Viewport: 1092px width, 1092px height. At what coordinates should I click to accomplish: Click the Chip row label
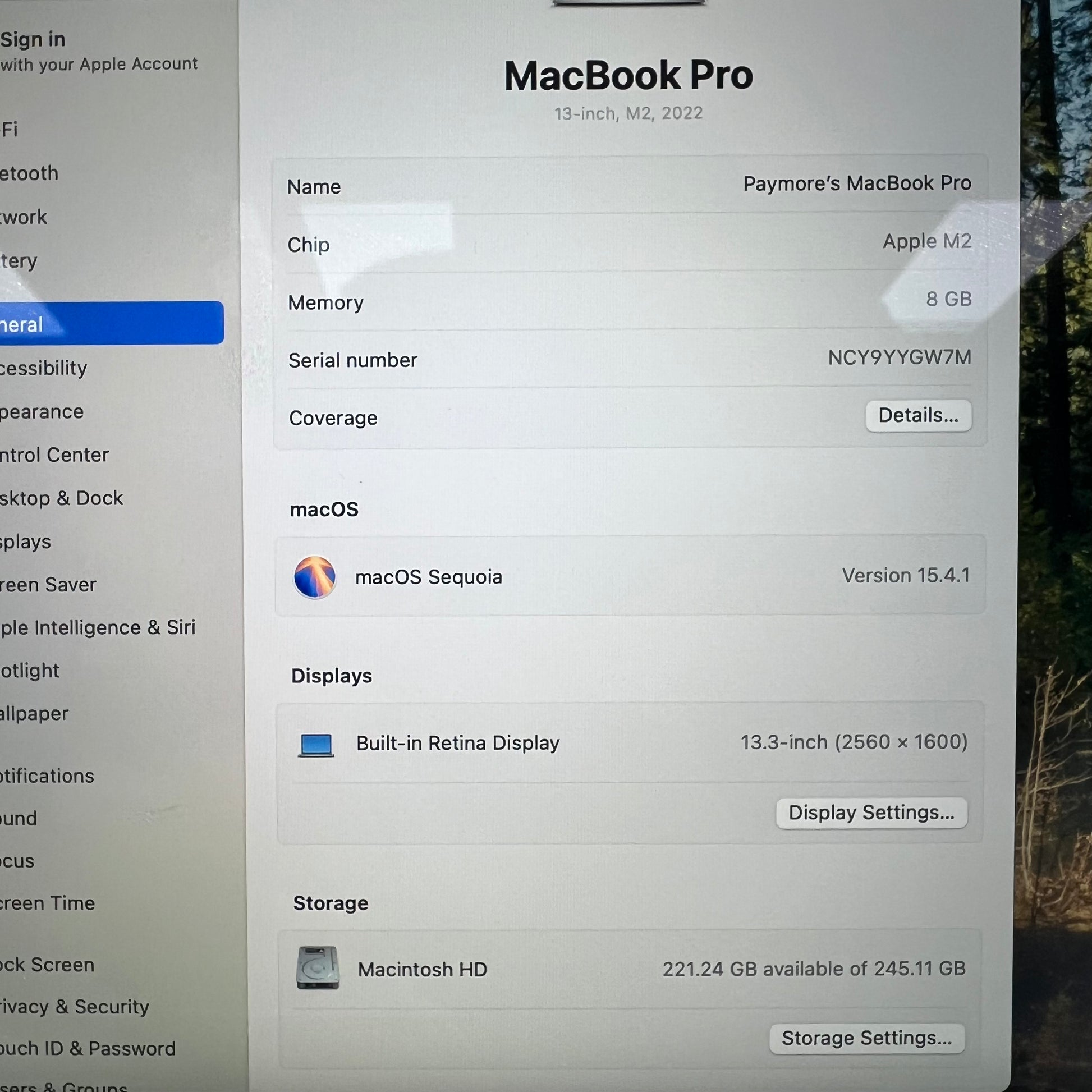308,245
